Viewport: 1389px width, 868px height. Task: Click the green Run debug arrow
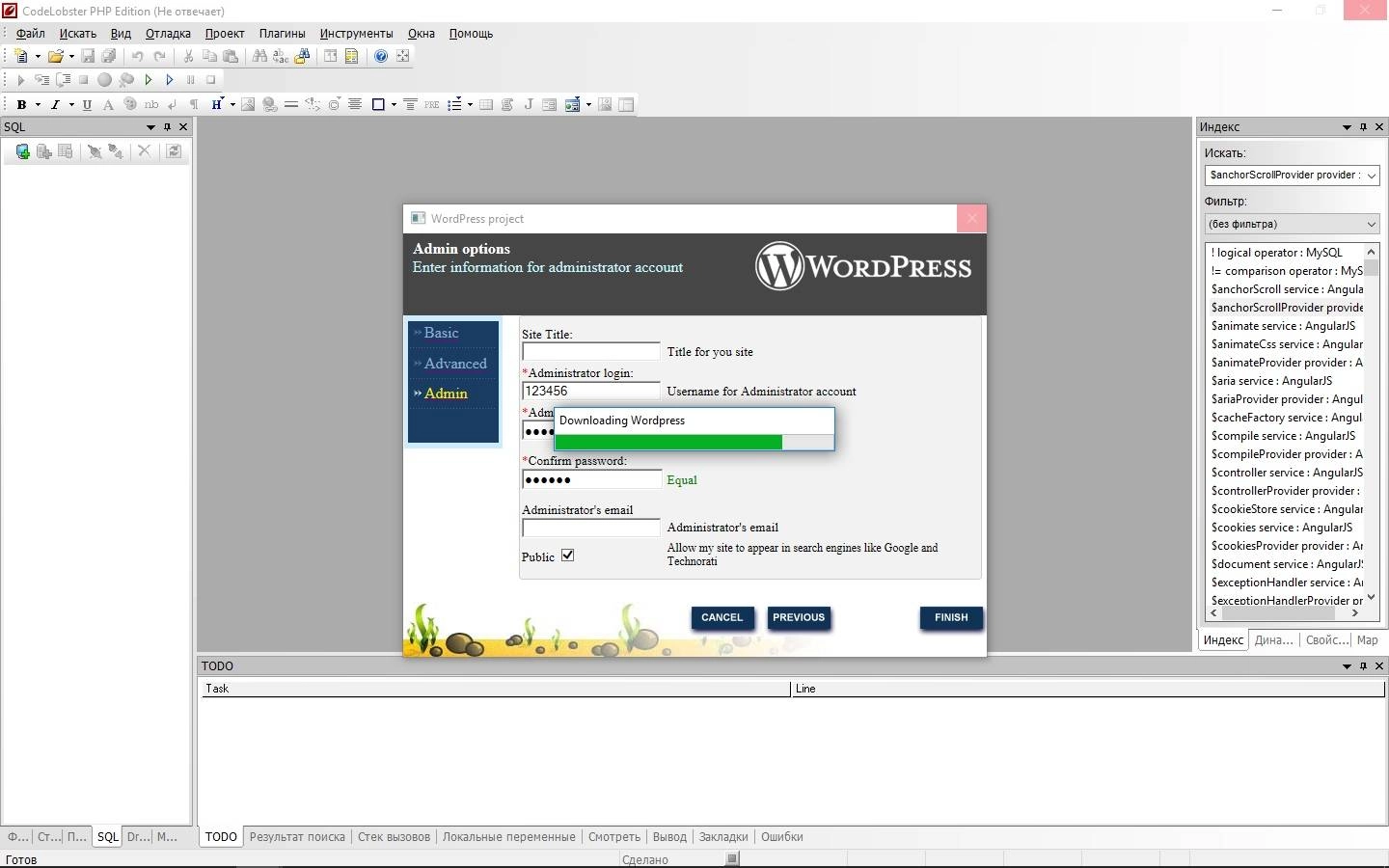[148, 80]
